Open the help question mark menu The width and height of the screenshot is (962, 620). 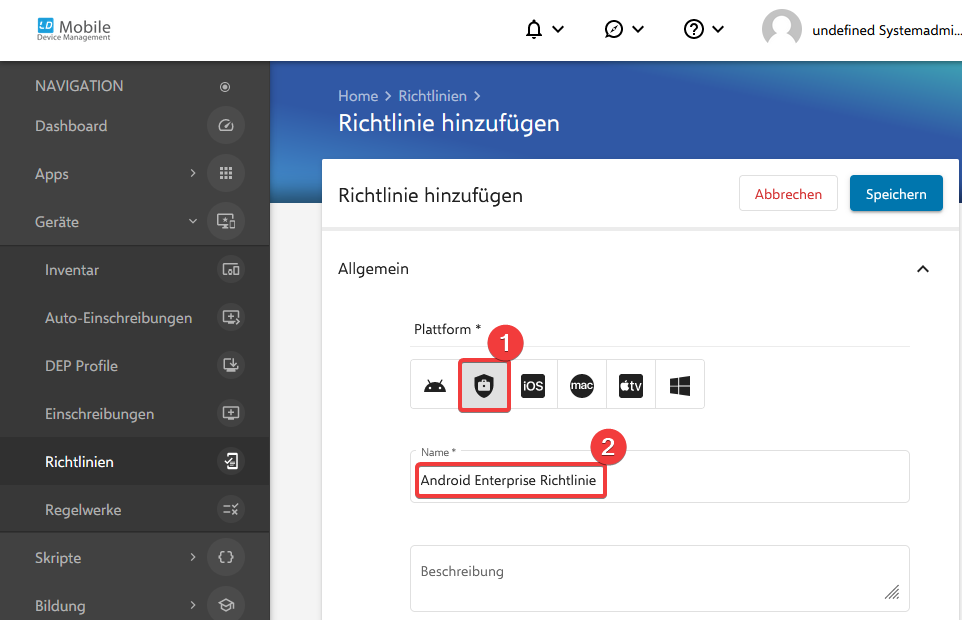(694, 29)
